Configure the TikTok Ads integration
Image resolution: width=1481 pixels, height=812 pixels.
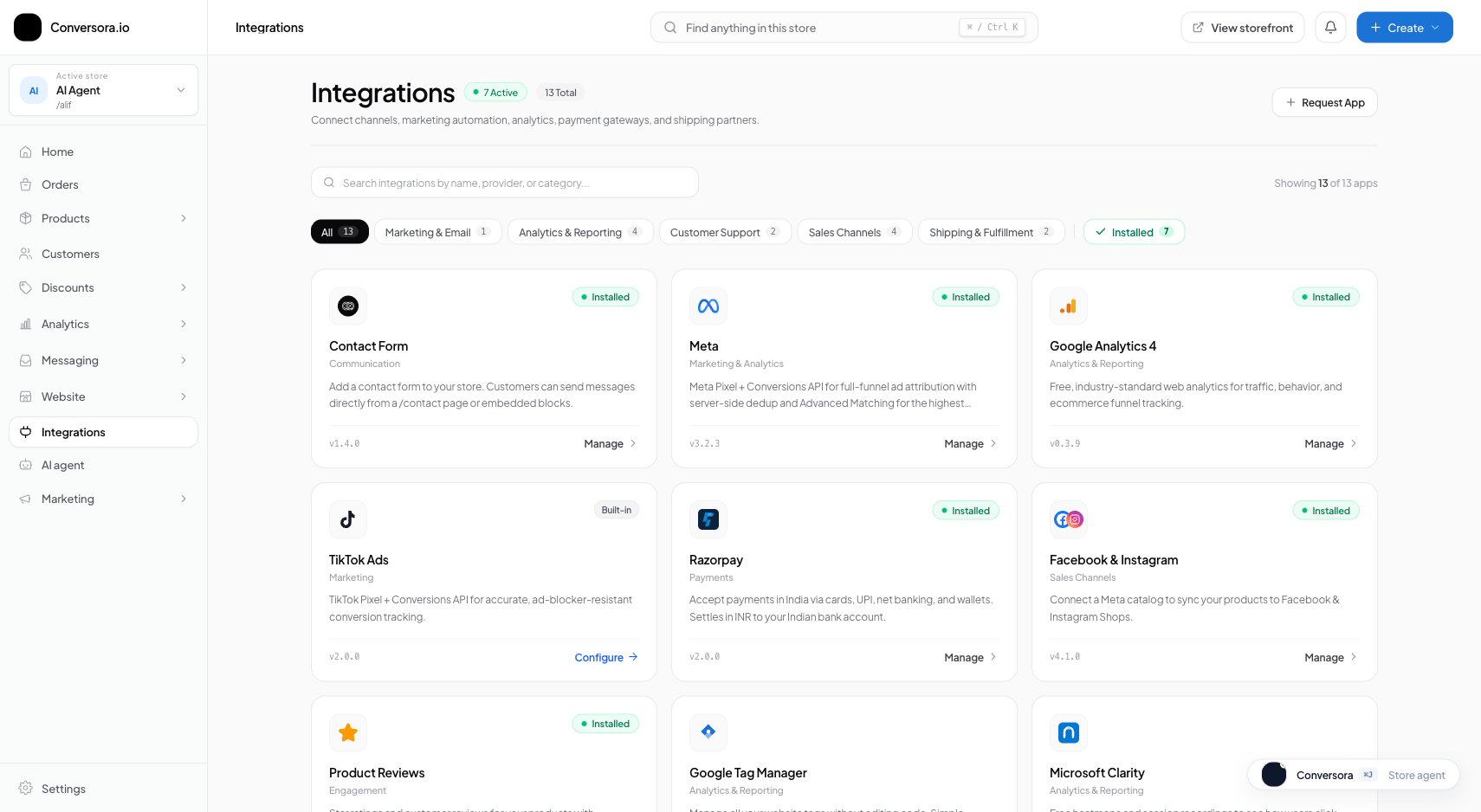click(x=606, y=657)
